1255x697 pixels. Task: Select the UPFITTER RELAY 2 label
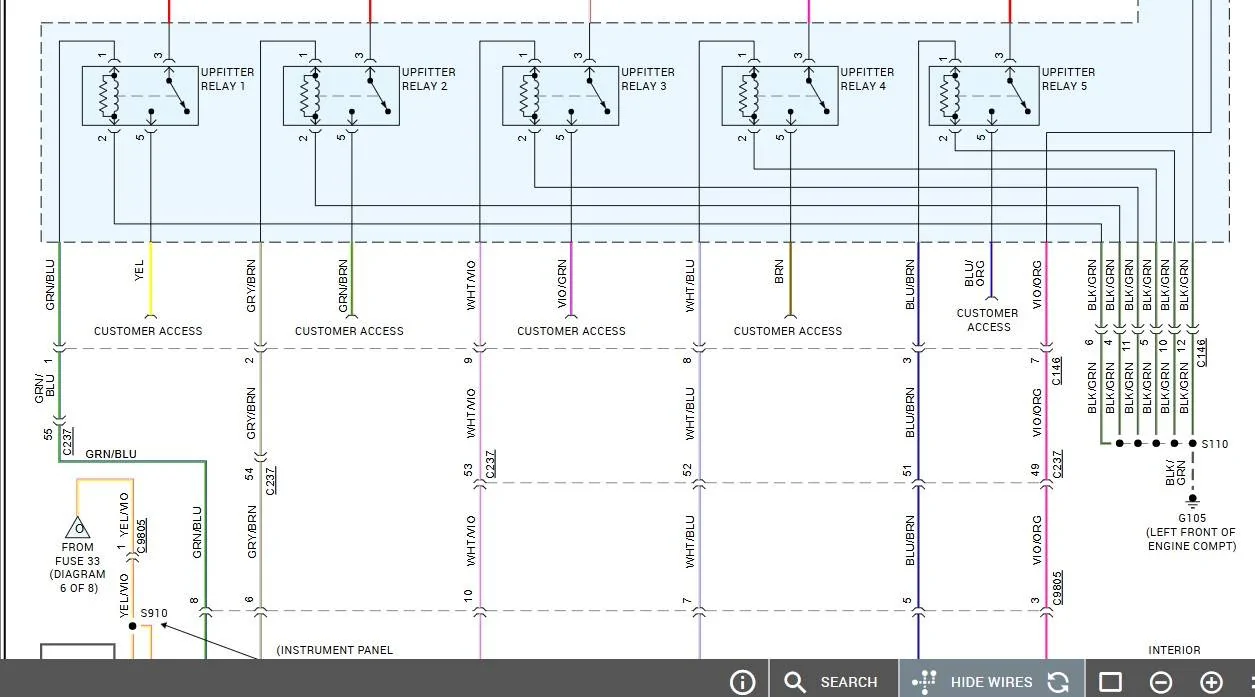(428, 79)
